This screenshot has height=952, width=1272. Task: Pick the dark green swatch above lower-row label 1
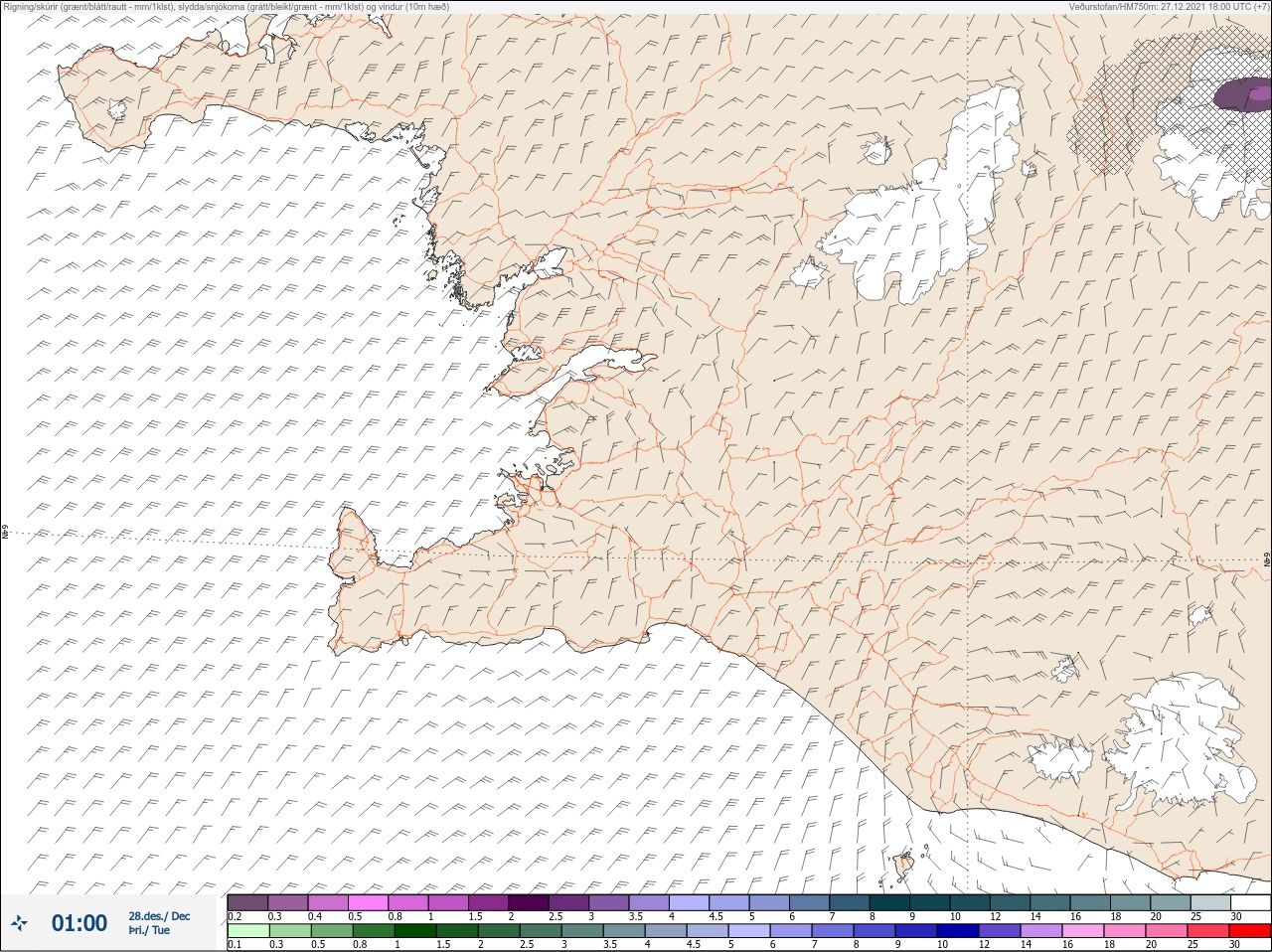point(413,931)
